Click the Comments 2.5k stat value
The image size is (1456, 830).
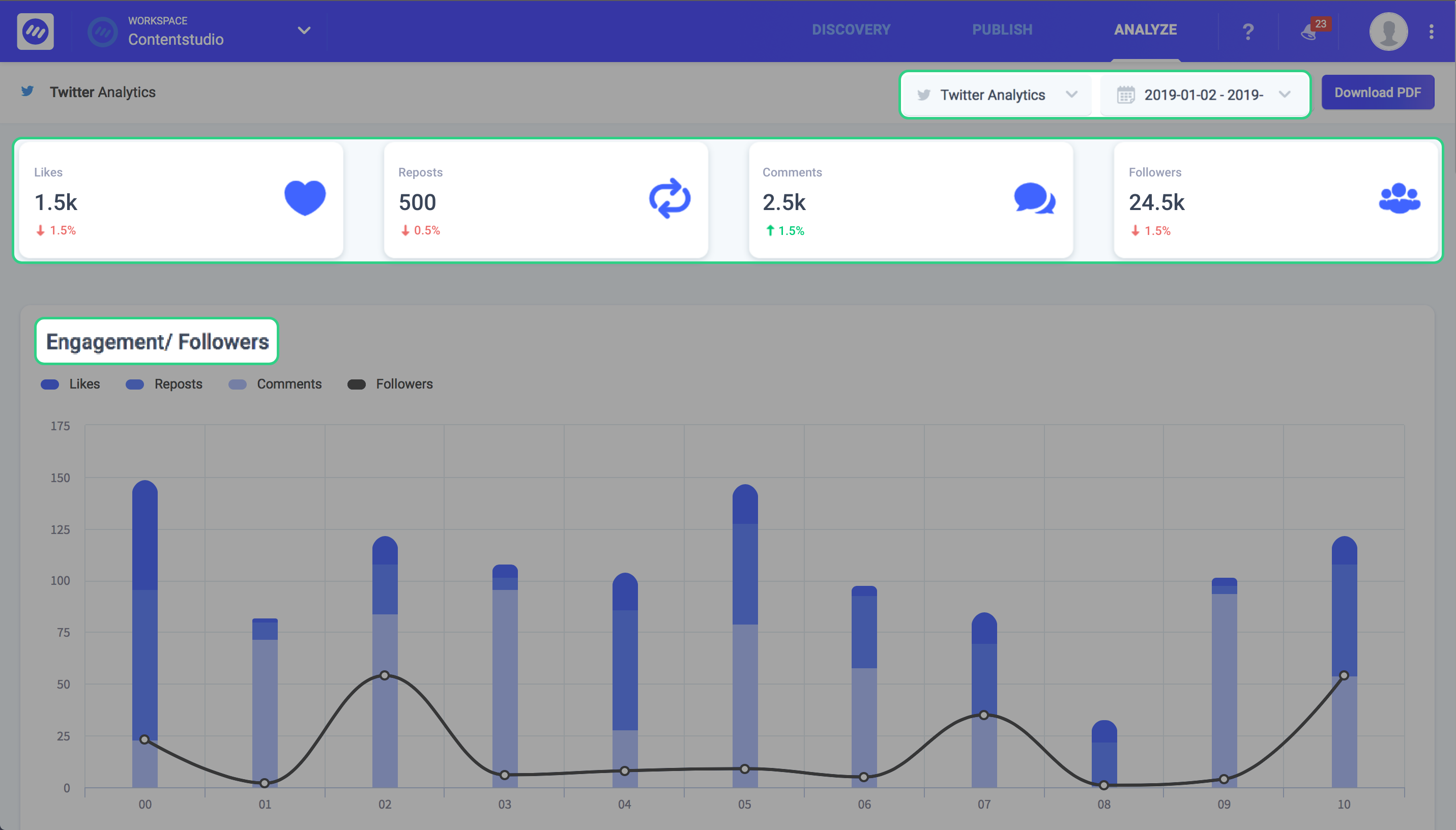(784, 202)
